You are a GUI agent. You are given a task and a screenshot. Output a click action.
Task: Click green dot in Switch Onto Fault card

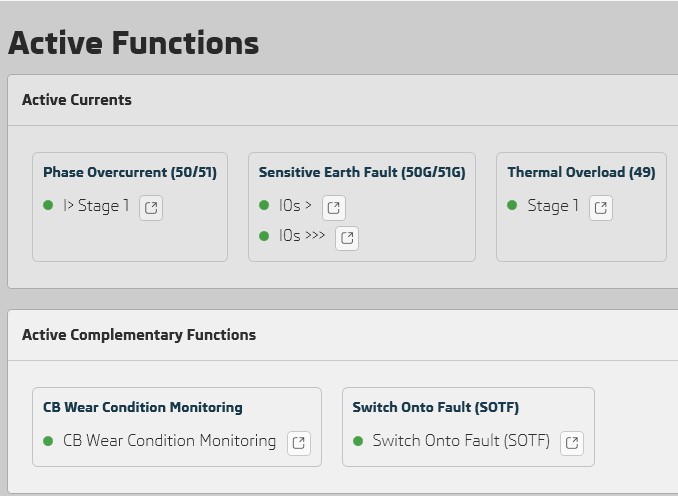pyautogui.click(x=358, y=441)
